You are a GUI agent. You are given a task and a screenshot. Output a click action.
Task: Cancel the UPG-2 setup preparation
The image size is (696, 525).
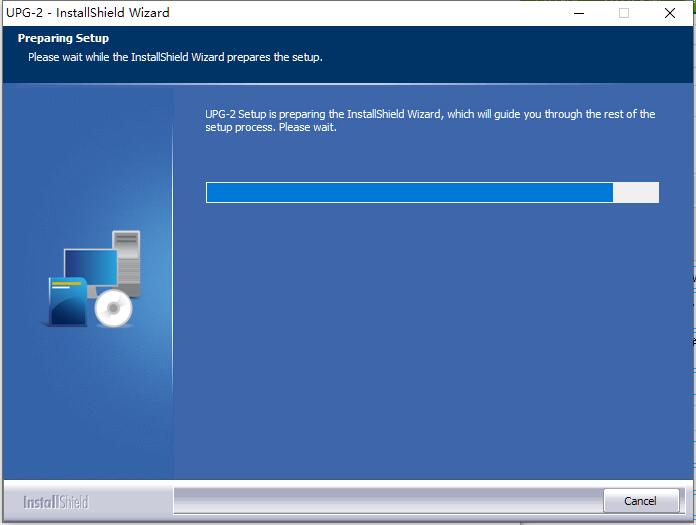[641, 501]
